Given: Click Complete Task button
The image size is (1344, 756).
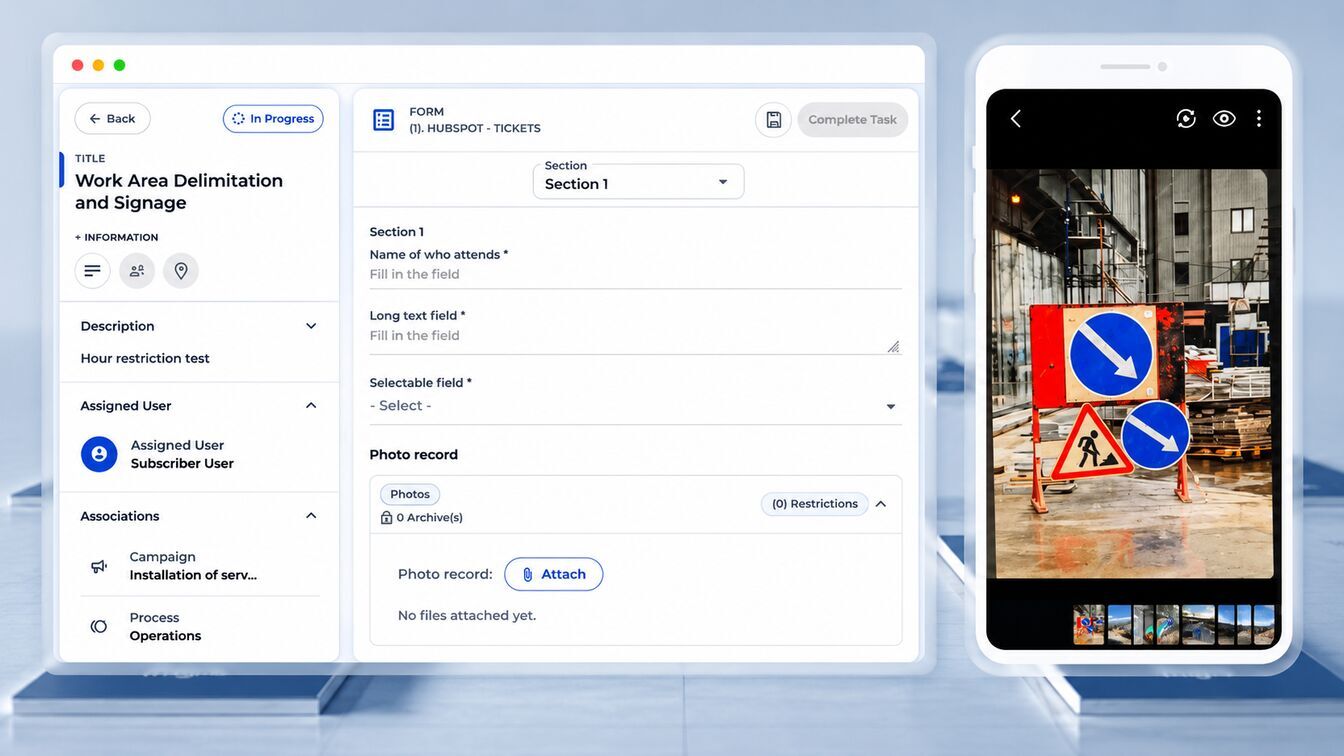Looking at the screenshot, I should point(853,120).
